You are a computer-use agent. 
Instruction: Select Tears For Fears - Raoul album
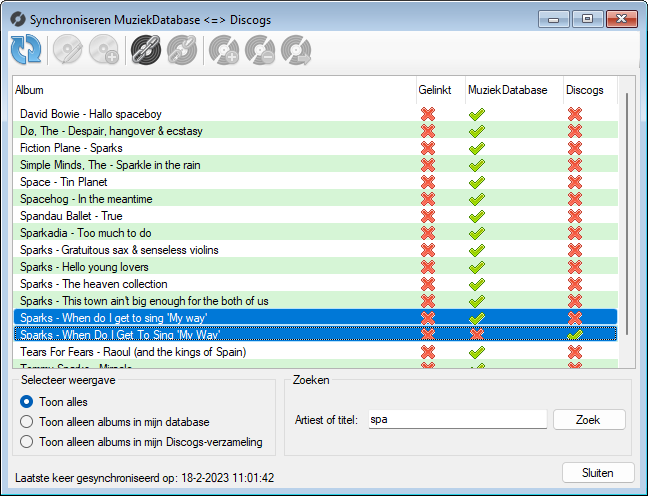(316, 352)
